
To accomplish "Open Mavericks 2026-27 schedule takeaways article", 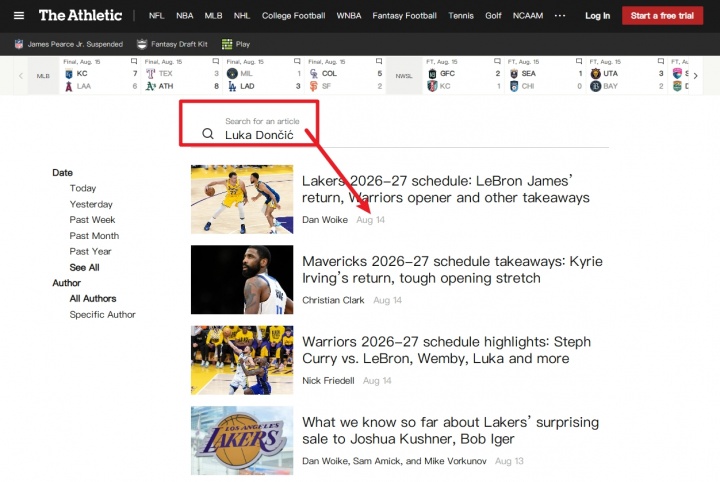I will [452, 269].
